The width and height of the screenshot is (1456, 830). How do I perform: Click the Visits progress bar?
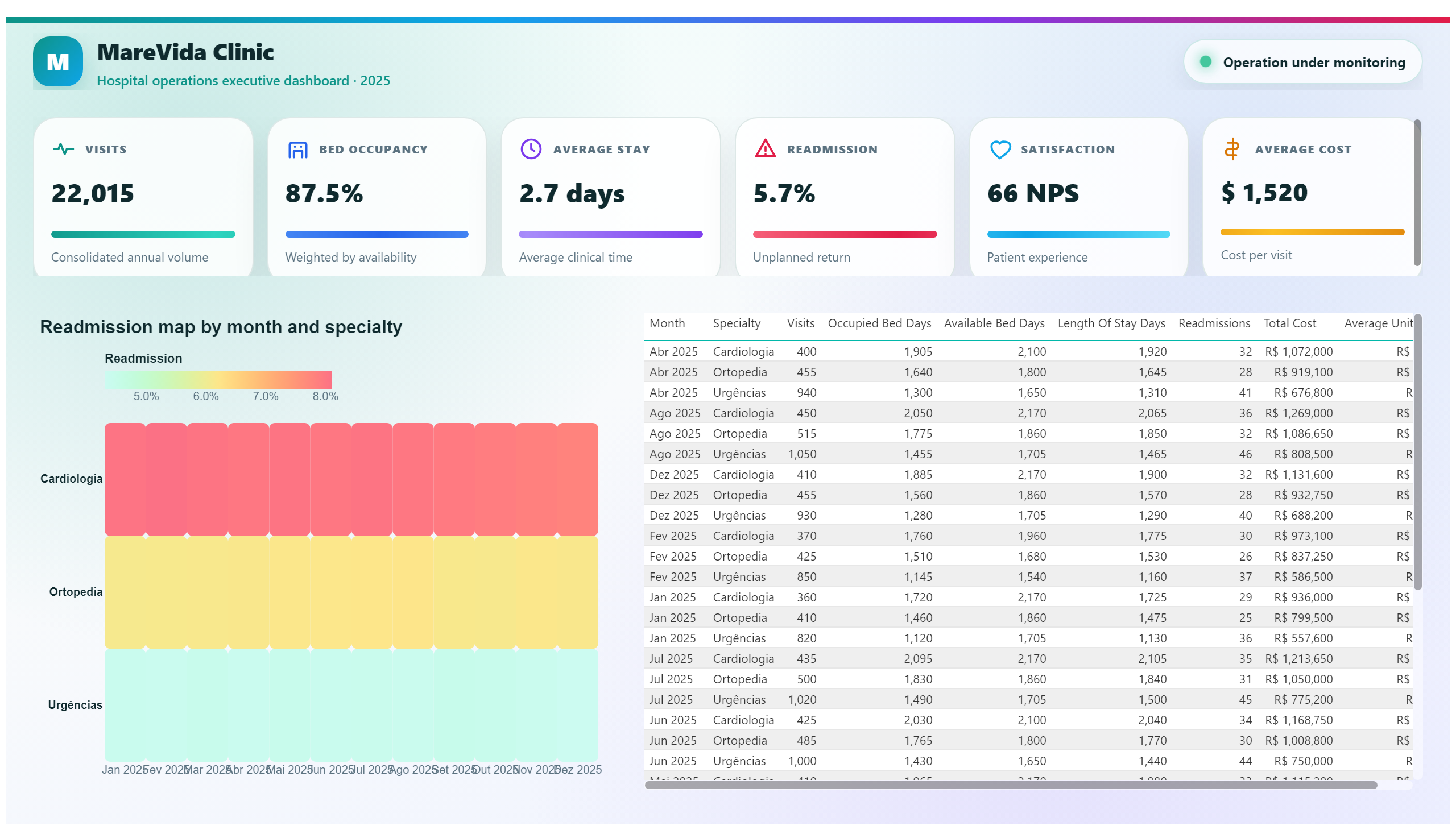click(143, 234)
